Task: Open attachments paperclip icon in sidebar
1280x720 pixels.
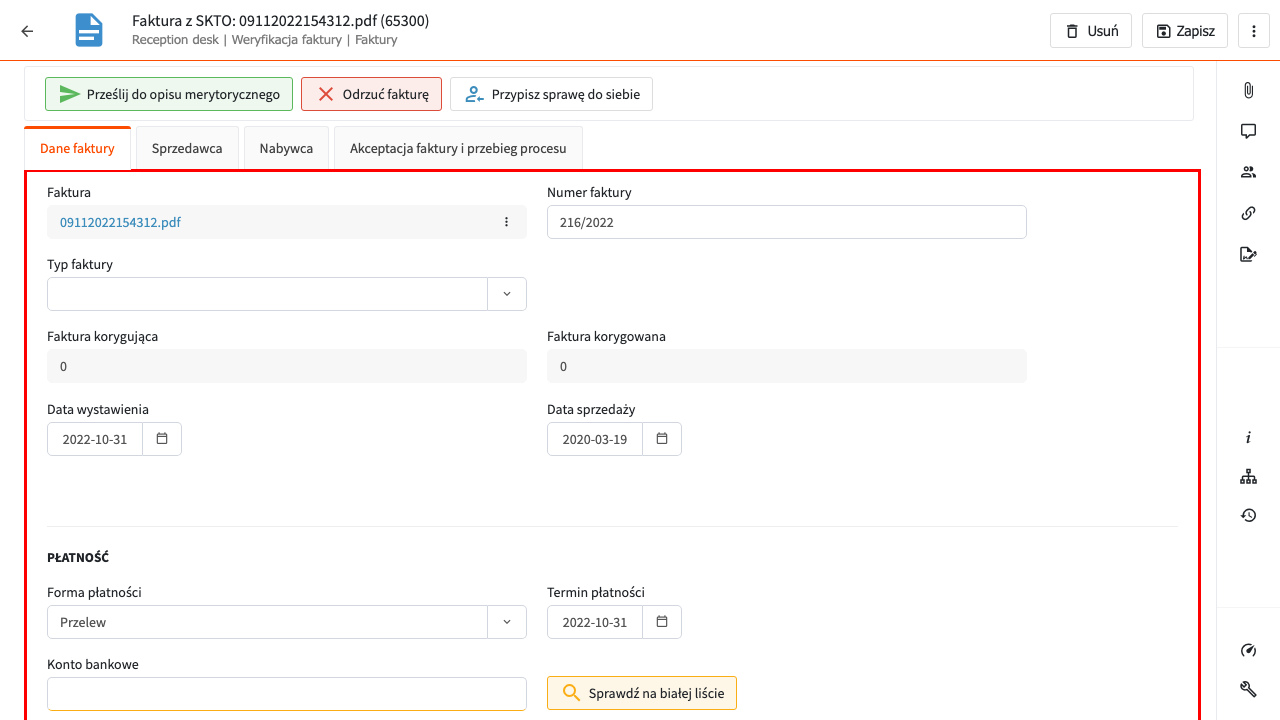Action: 1248,90
